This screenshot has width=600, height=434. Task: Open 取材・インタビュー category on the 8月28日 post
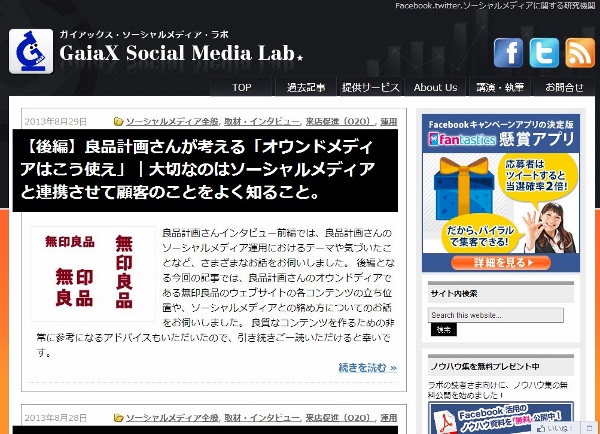[x=262, y=418]
